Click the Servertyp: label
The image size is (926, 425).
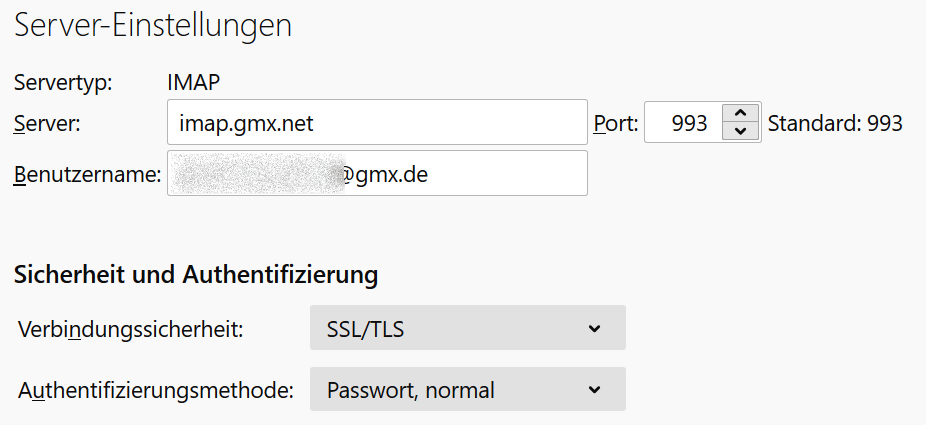[63, 83]
